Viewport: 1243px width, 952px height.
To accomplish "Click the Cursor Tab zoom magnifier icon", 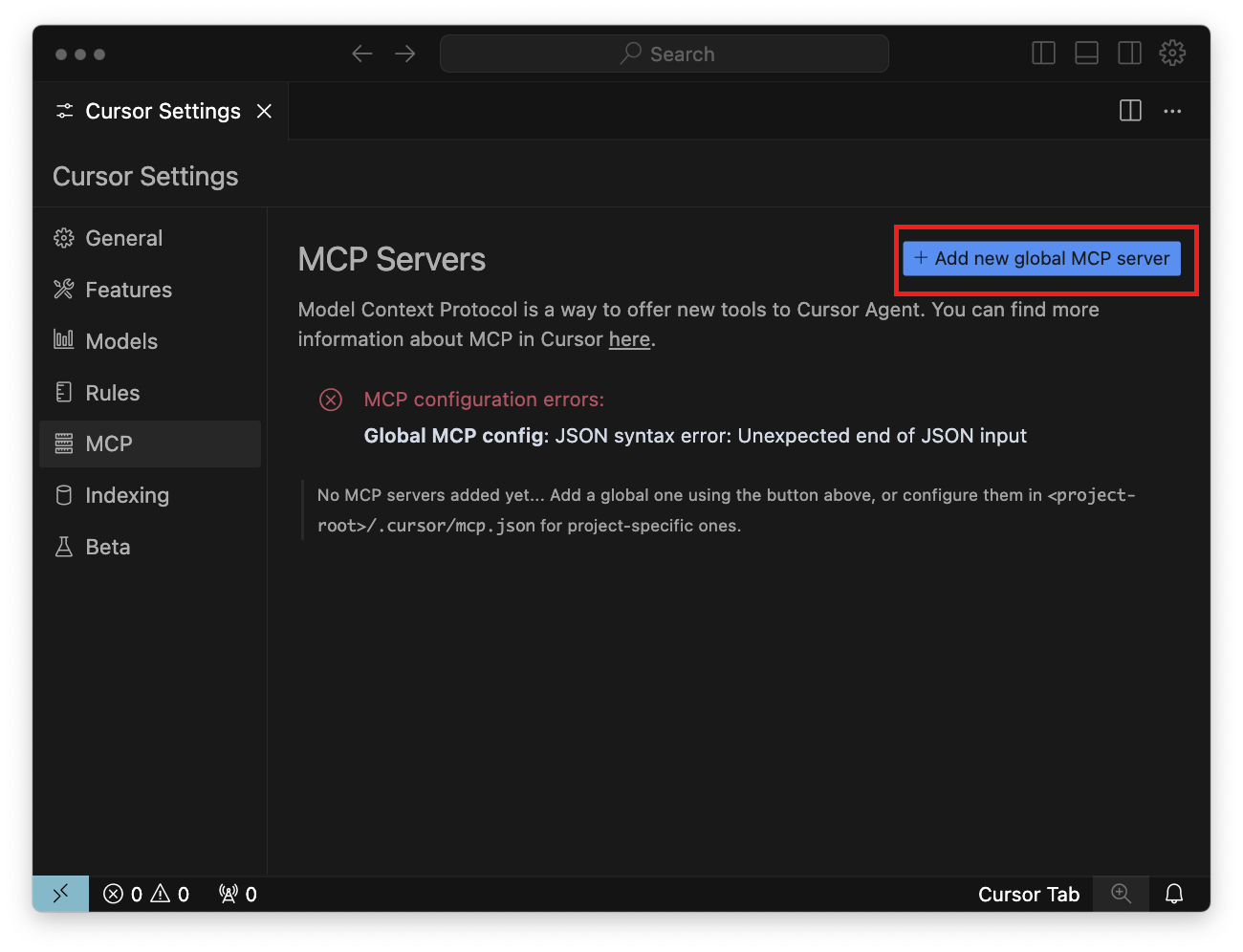I will (x=1121, y=894).
